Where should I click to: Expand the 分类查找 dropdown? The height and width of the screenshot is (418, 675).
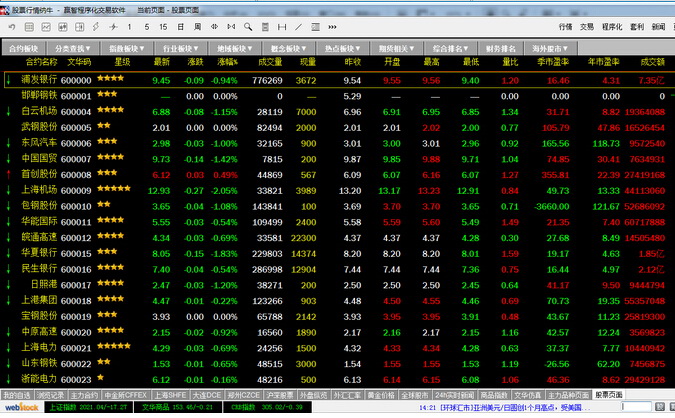[73, 48]
